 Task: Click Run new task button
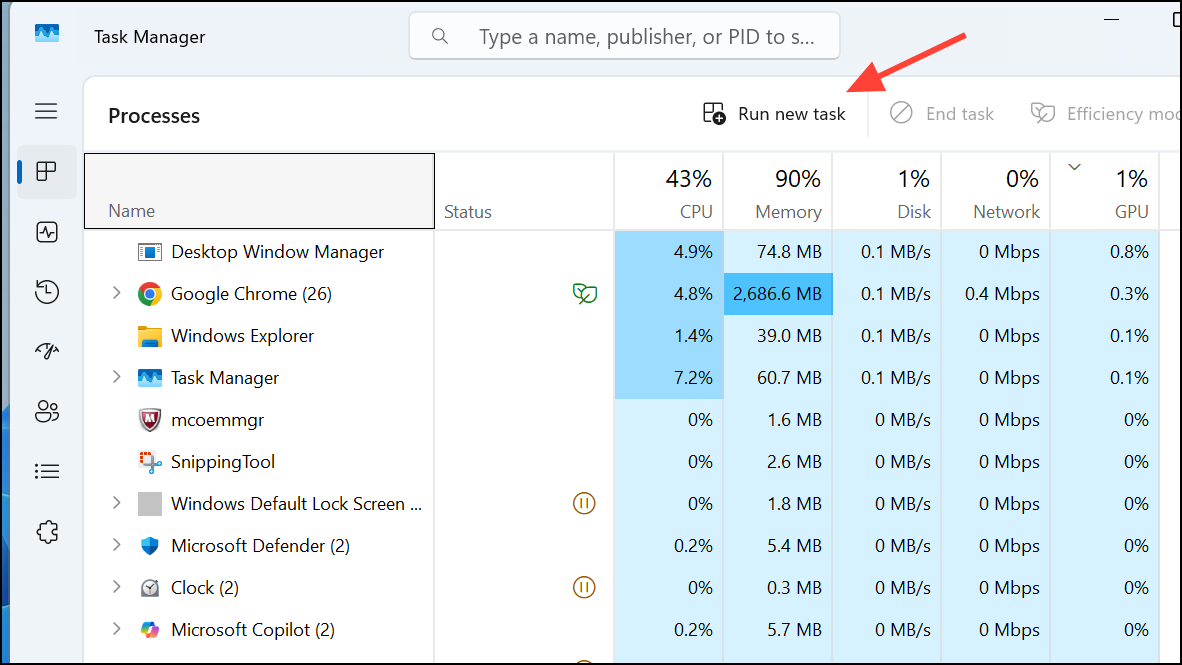pos(774,114)
